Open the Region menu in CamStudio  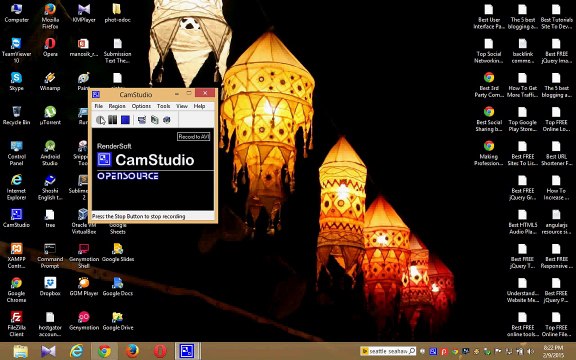(117, 106)
